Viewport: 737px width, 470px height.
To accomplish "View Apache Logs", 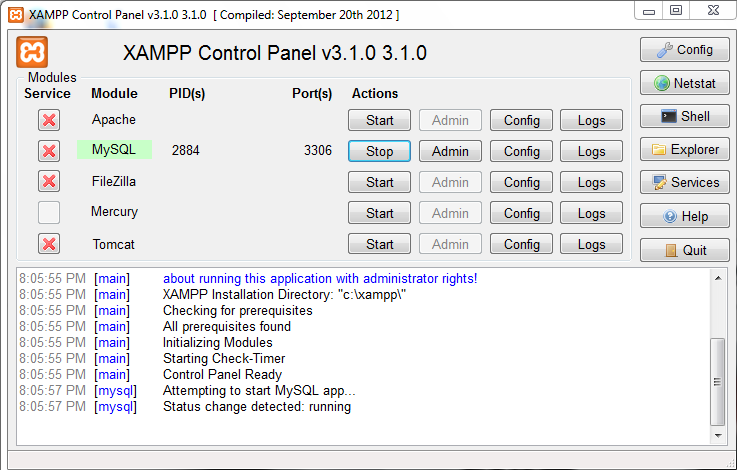I will pos(591,120).
